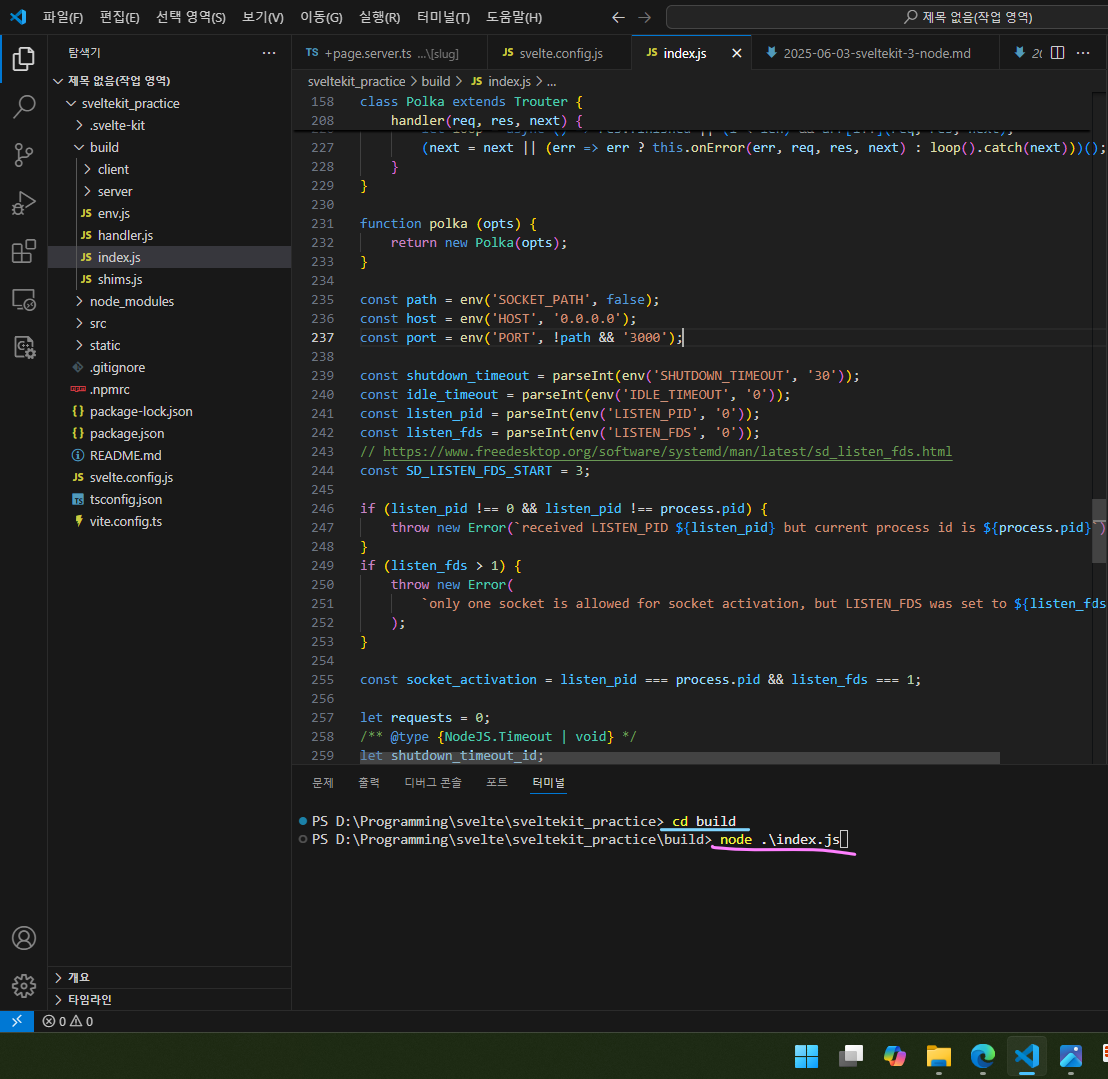This screenshot has width=1108, height=1079.
Task: Open Run and Debug view
Action: tap(23, 204)
